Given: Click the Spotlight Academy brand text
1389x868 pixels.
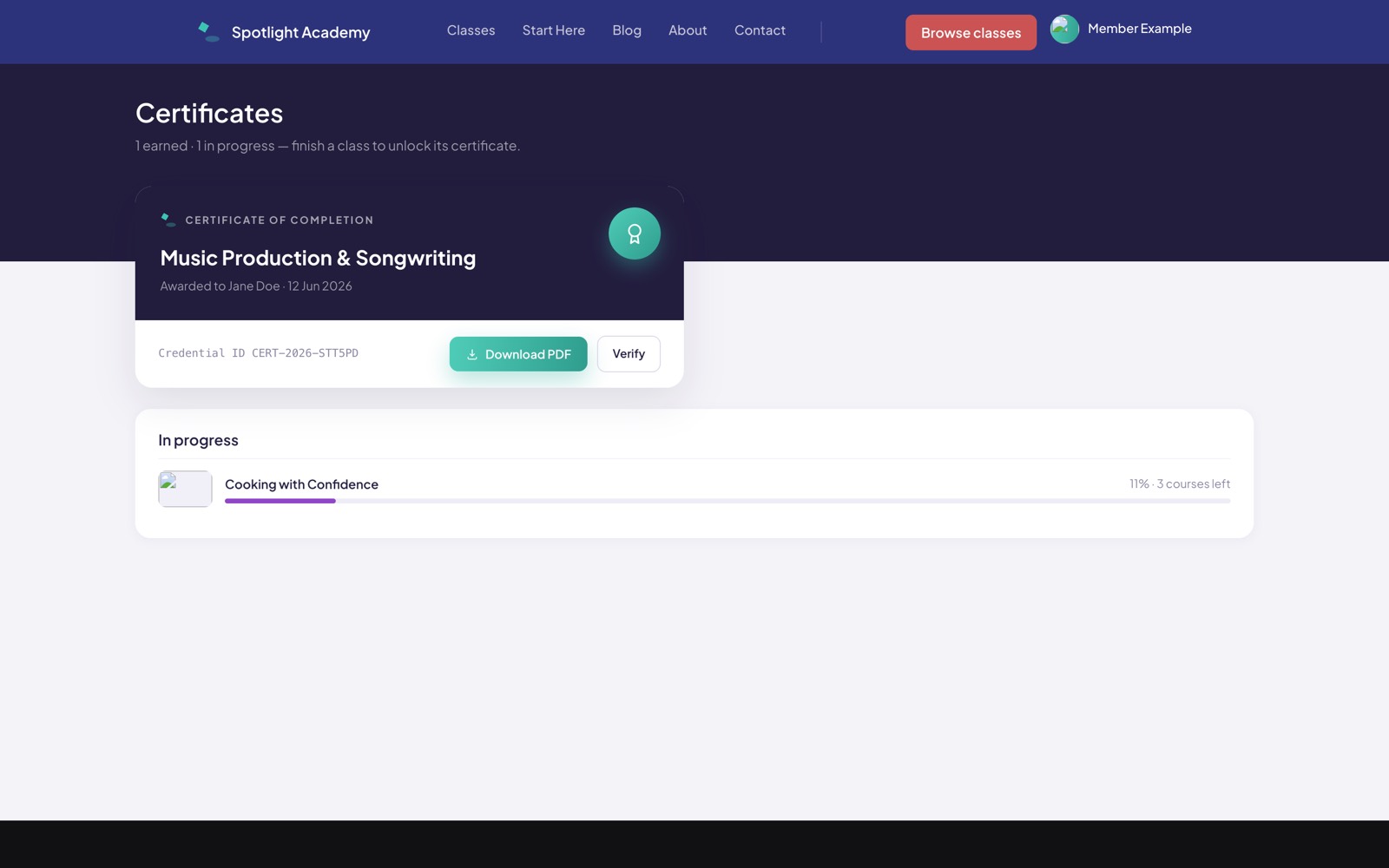Looking at the screenshot, I should [300, 32].
